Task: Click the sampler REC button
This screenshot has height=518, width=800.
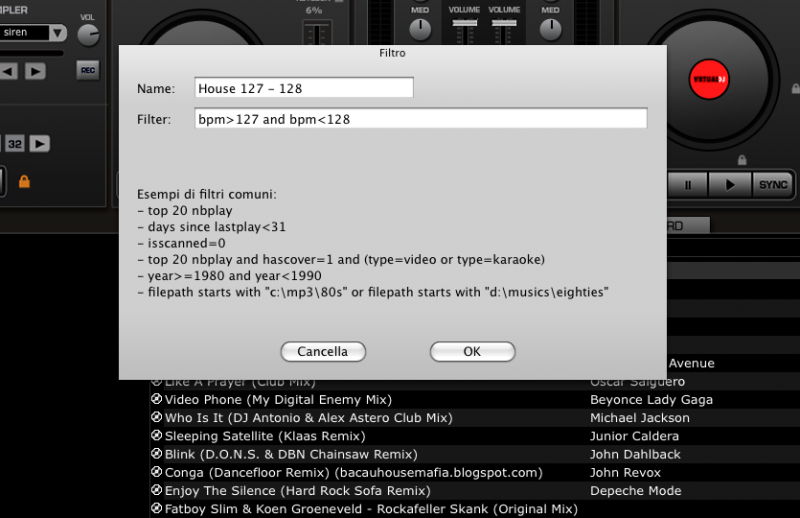Action: click(x=88, y=70)
